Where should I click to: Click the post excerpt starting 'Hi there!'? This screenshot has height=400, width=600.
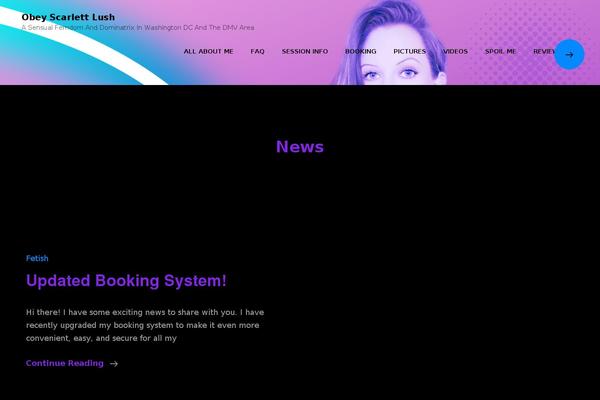(x=145, y=325)
